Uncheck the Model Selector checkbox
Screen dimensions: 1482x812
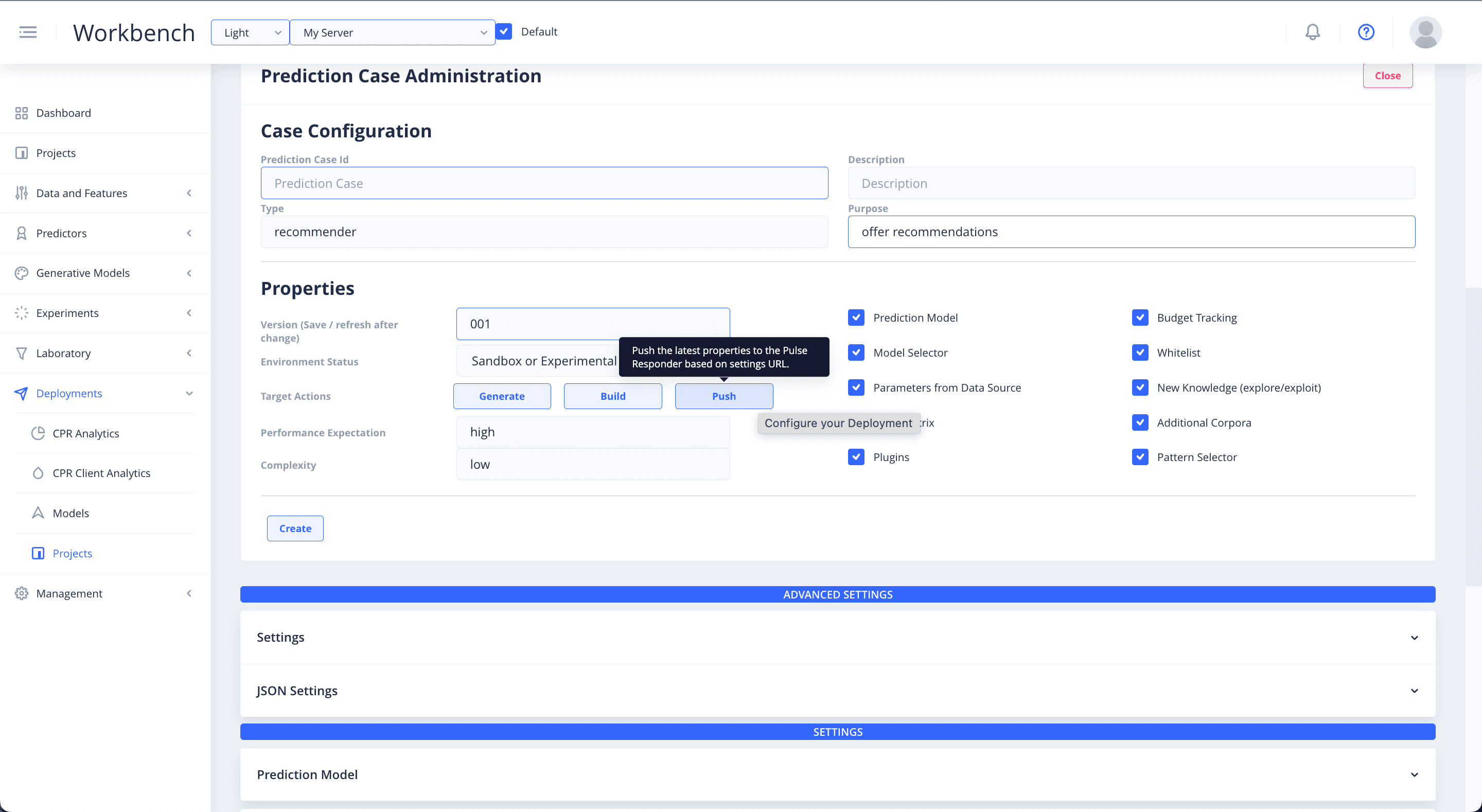click(856, 353)
